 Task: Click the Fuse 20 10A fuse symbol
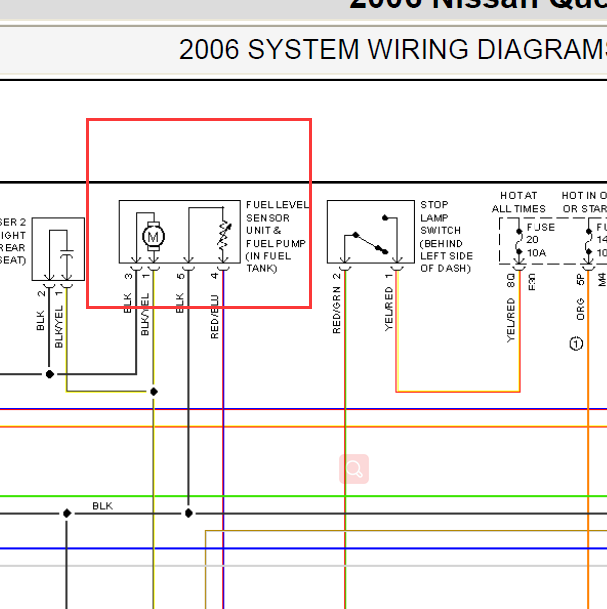click(519, 241)
